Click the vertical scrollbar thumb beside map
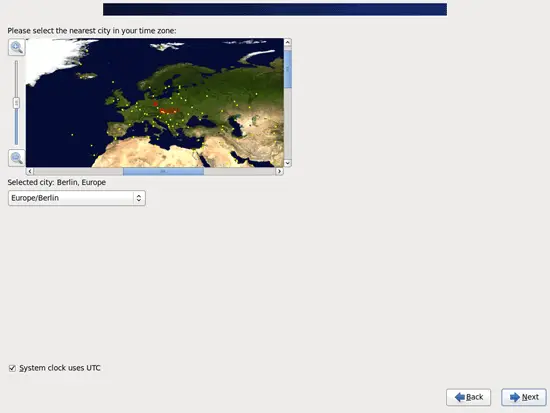 tap(288, 69)
